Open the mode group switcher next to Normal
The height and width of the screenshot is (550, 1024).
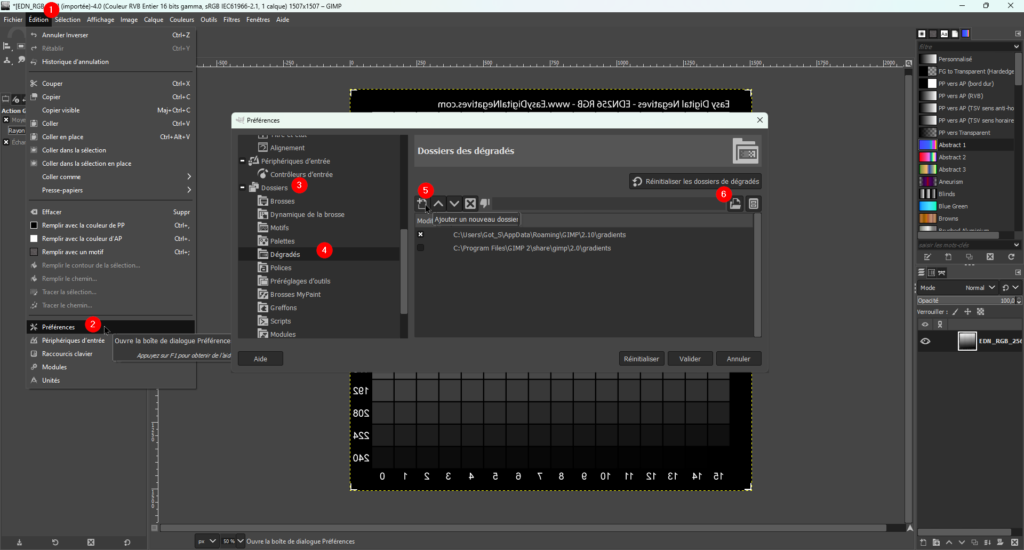coord(1010,287)
